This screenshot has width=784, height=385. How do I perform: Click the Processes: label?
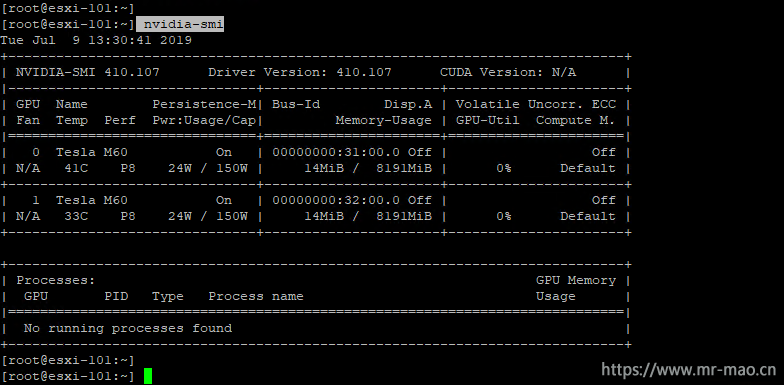56,280
